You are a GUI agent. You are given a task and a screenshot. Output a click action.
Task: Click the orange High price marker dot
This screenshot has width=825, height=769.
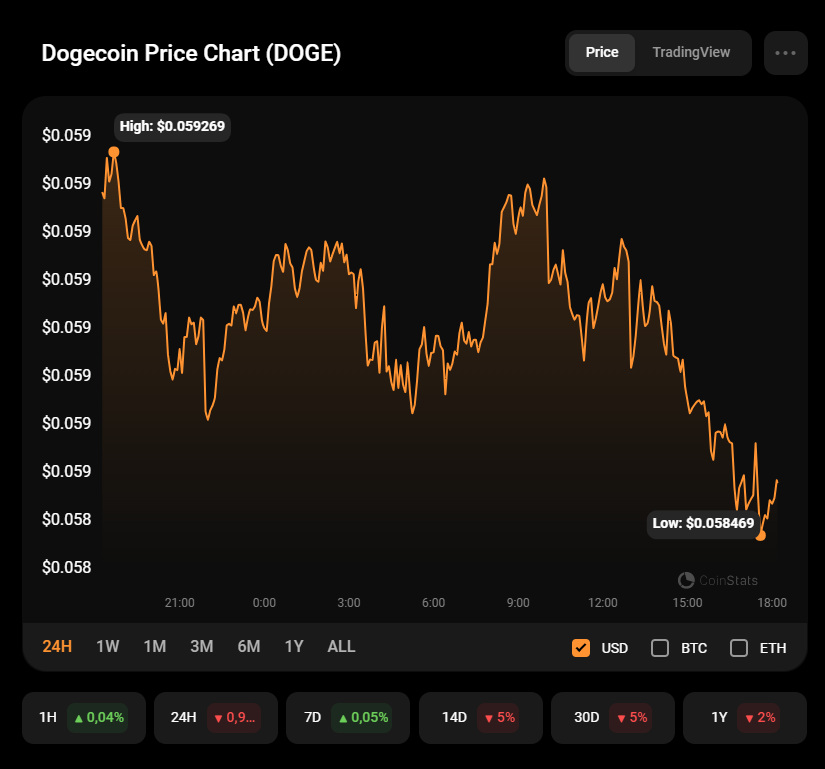pos(114,152)
